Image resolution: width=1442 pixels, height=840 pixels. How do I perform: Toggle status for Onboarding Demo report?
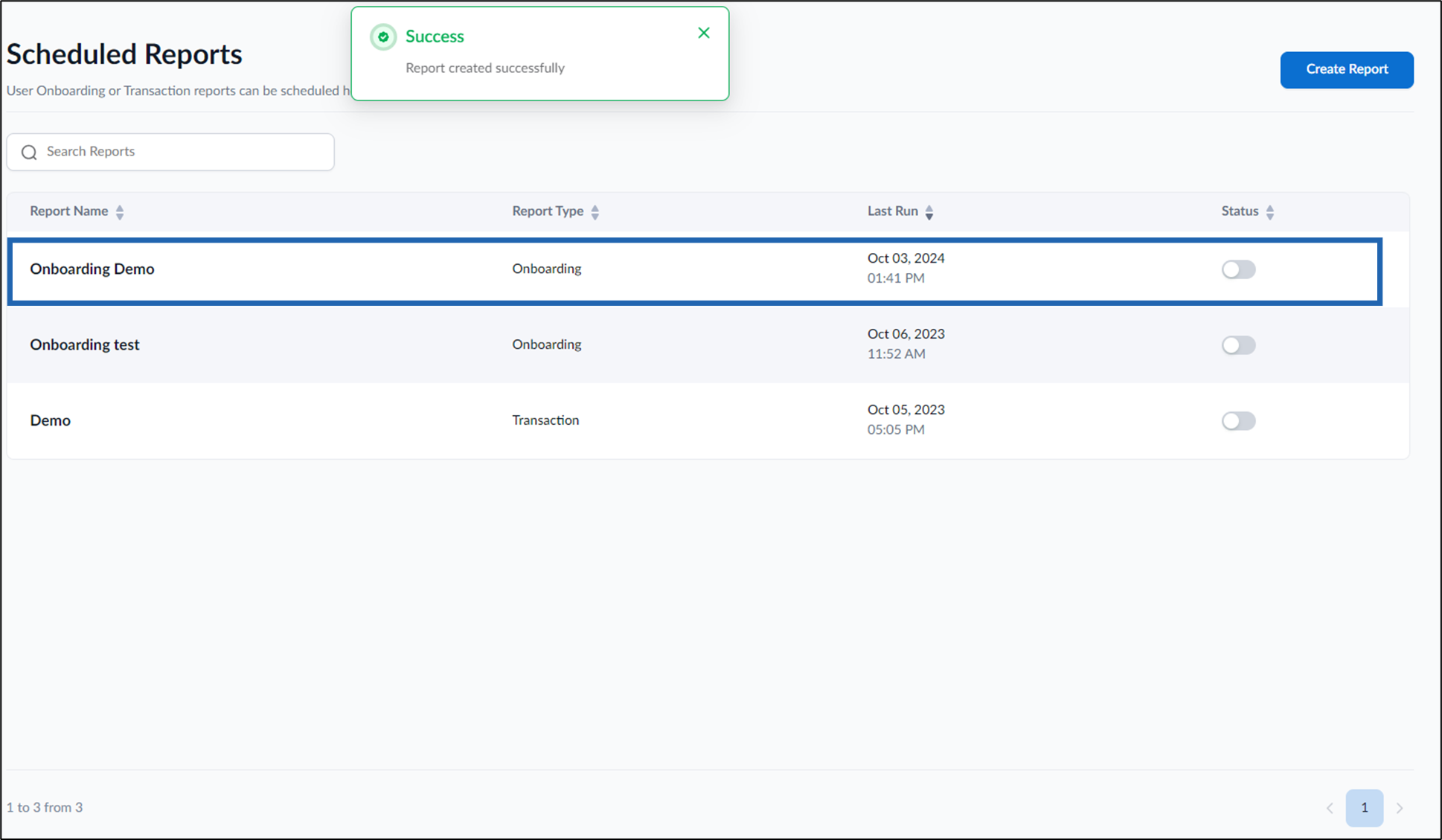click(1238, 269)
